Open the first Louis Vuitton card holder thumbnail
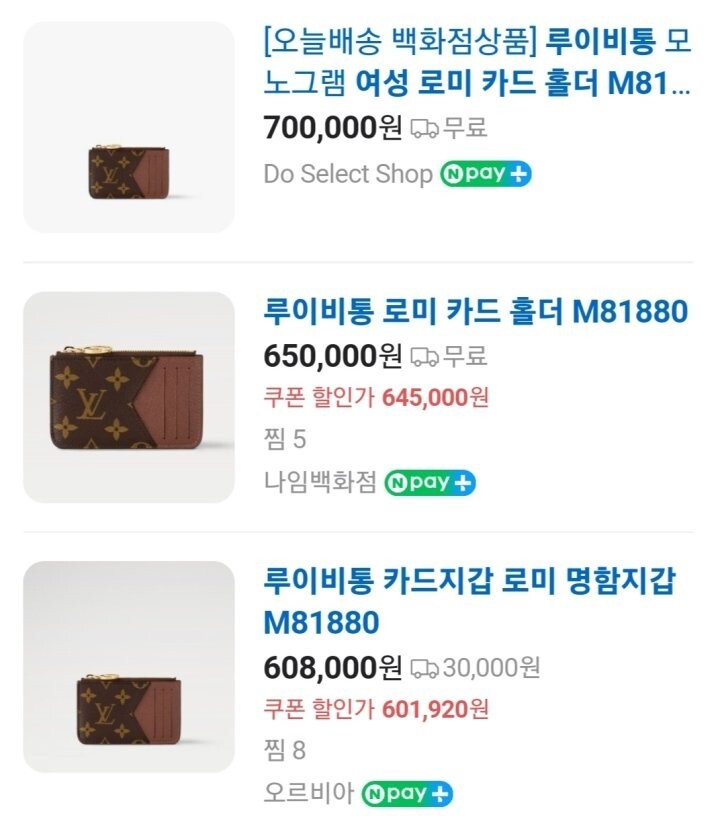 tap(128, 127)
